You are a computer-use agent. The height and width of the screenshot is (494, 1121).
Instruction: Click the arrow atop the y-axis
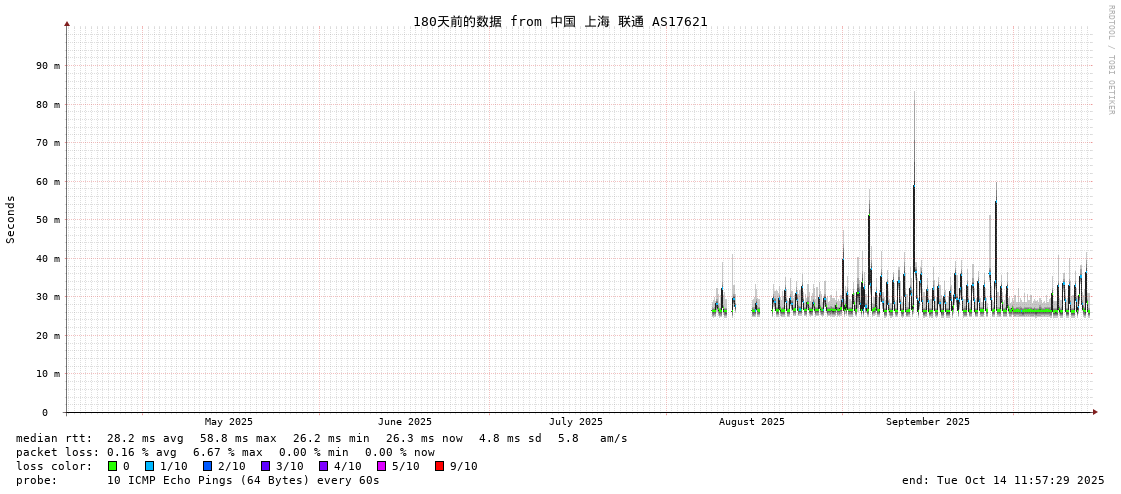(x=67, y=23)
